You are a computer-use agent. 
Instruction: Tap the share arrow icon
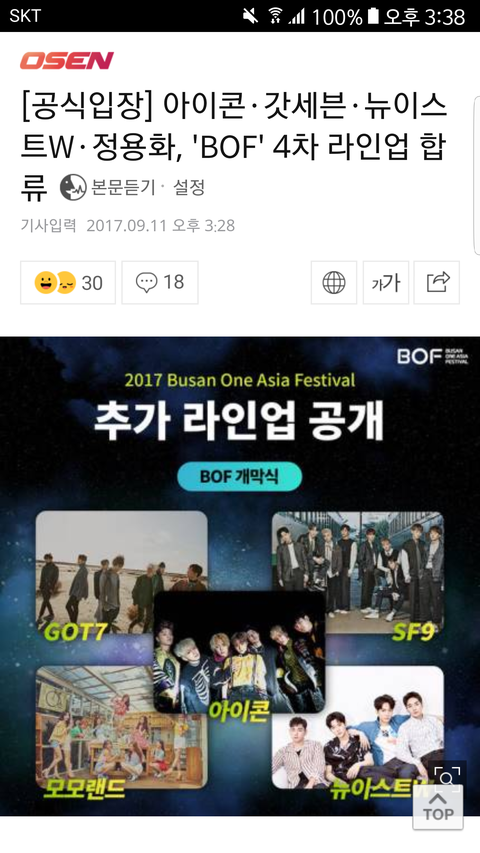click(x=437, y=282)
